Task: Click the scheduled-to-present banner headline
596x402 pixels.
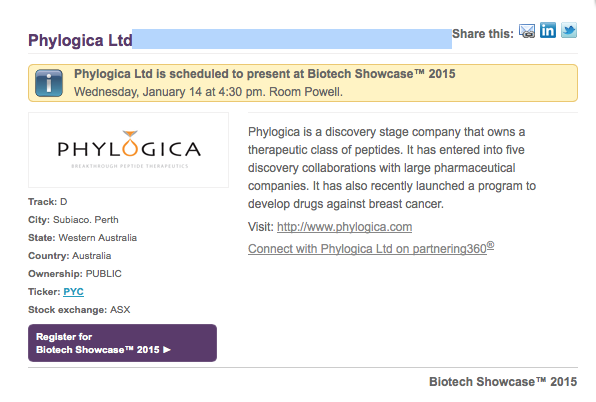Action: click(x=265, y=74)
